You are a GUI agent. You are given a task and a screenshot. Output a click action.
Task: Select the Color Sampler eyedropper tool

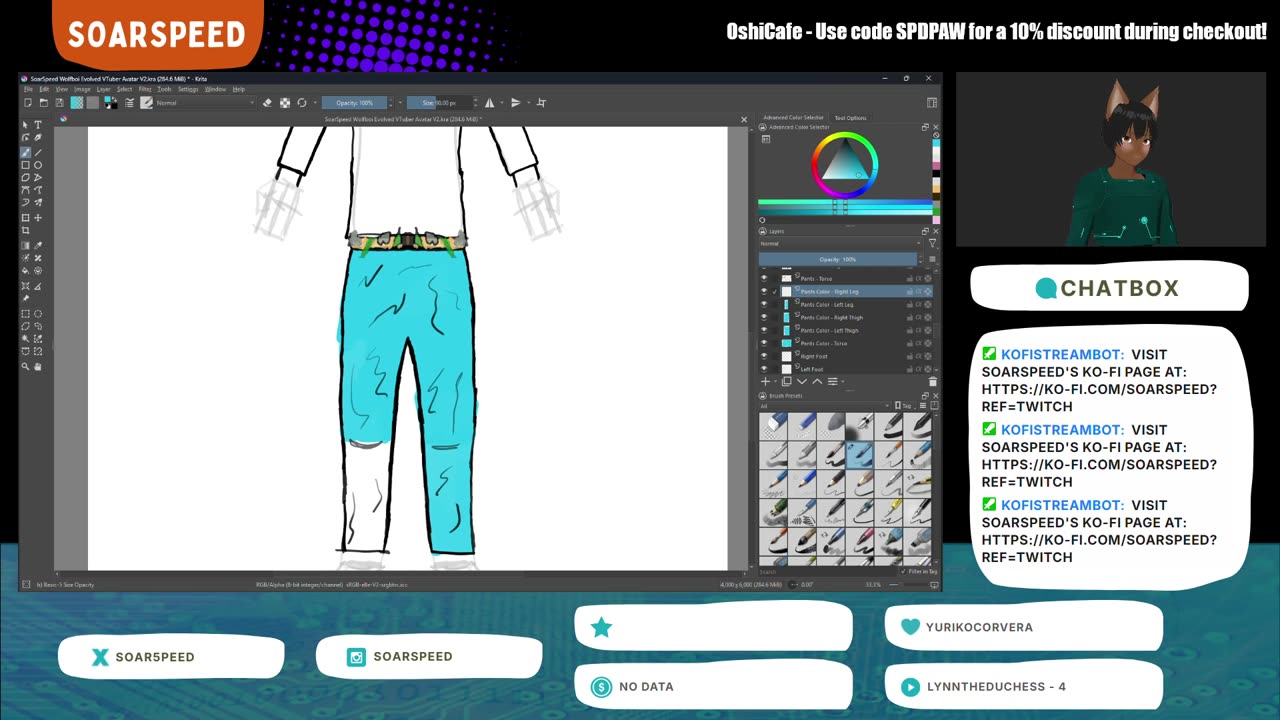tap(38, 245)
